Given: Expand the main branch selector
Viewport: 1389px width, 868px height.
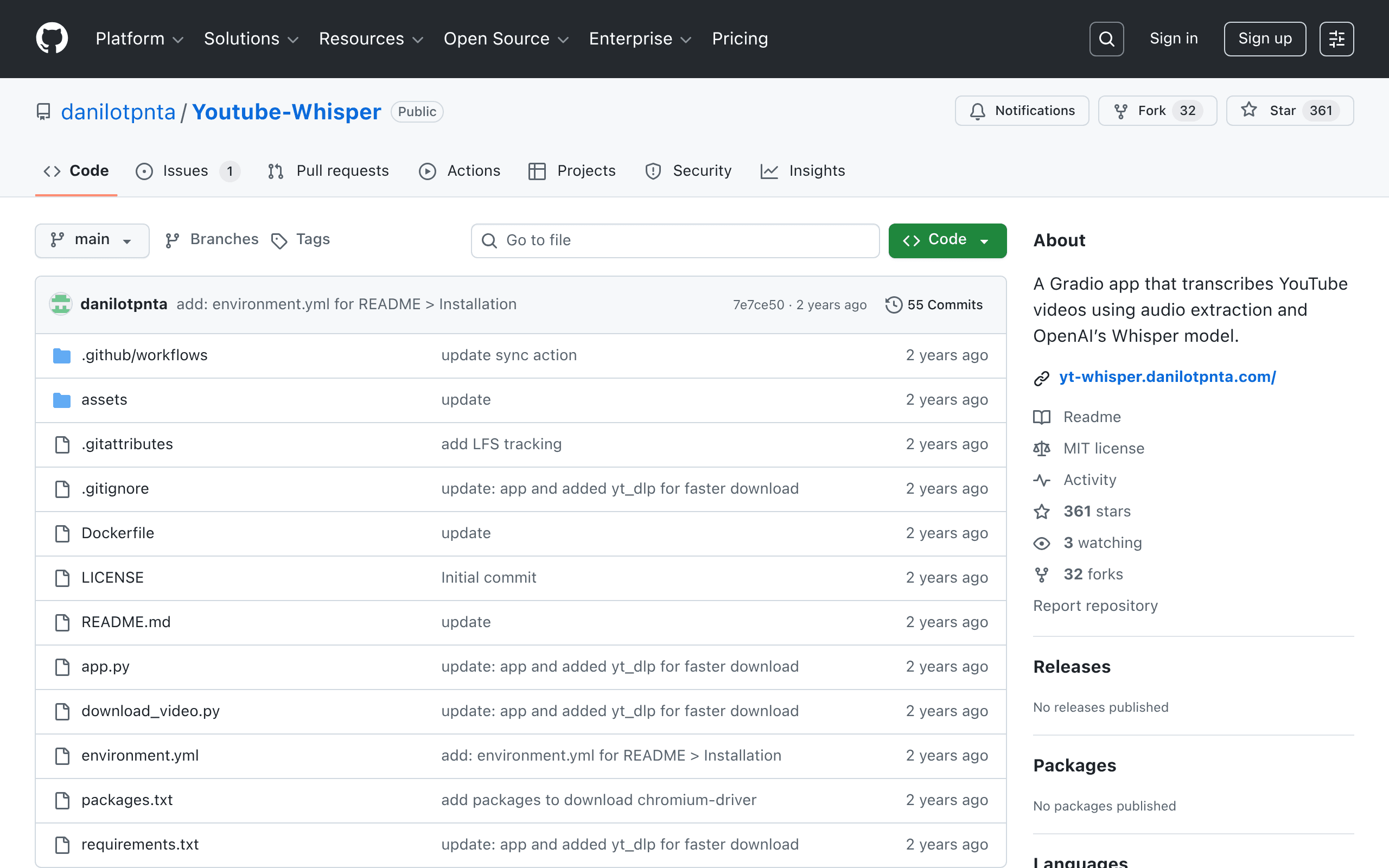Looking at the screenshot, I should [92, 240].
